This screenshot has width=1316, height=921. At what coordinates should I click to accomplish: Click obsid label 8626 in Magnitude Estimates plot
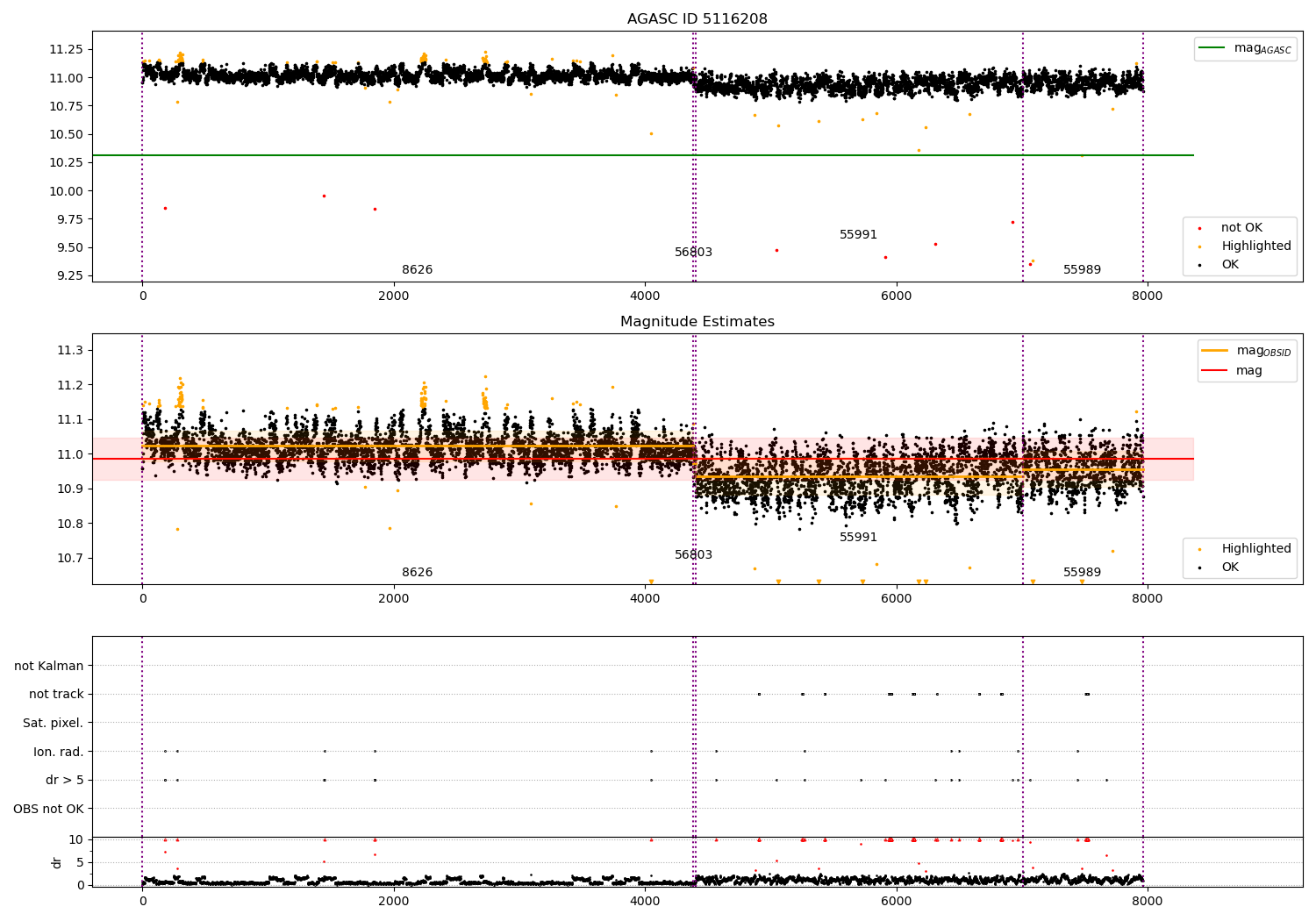point(417,572)
